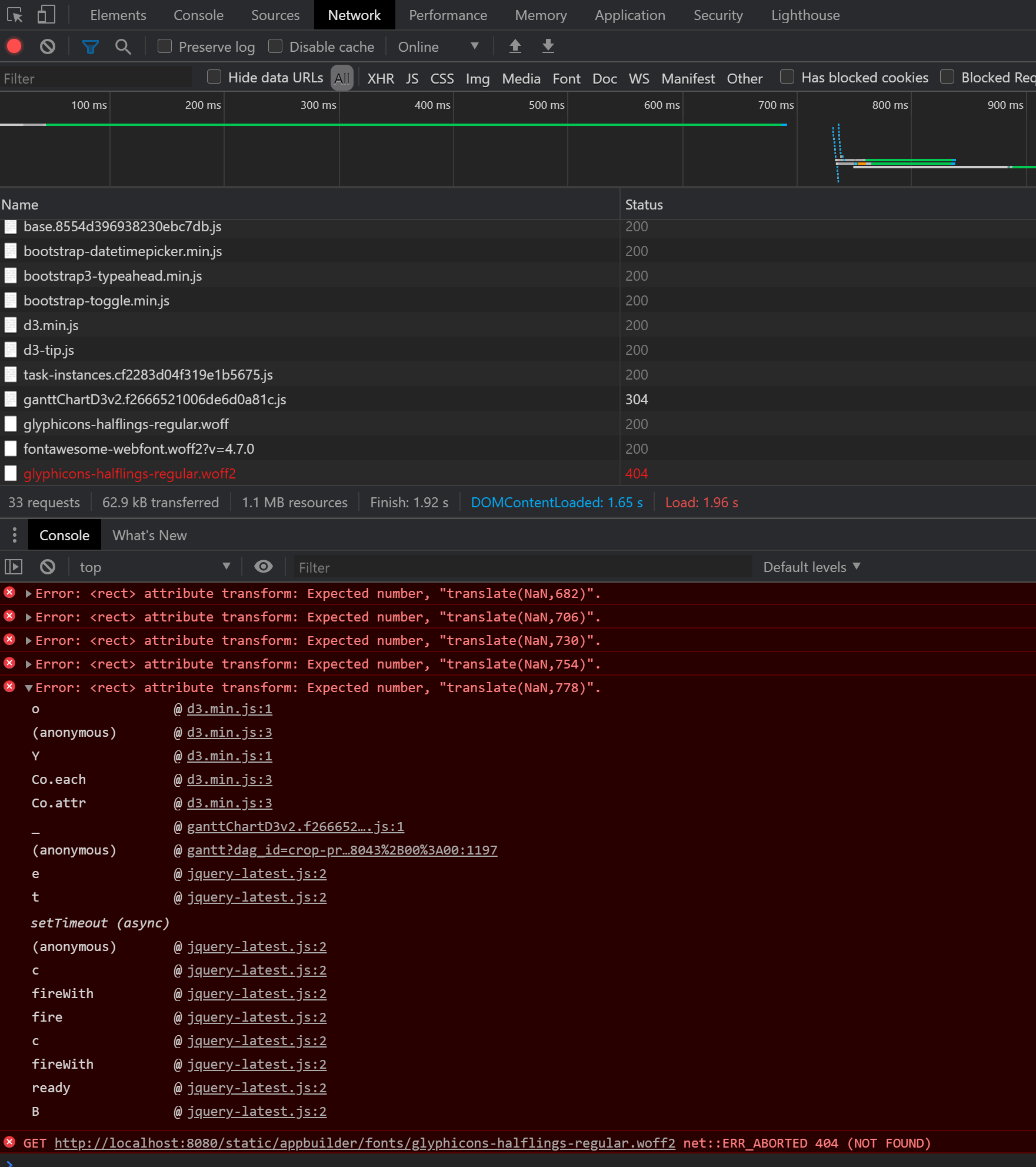Select the All filter type

(x=342, y=78)
